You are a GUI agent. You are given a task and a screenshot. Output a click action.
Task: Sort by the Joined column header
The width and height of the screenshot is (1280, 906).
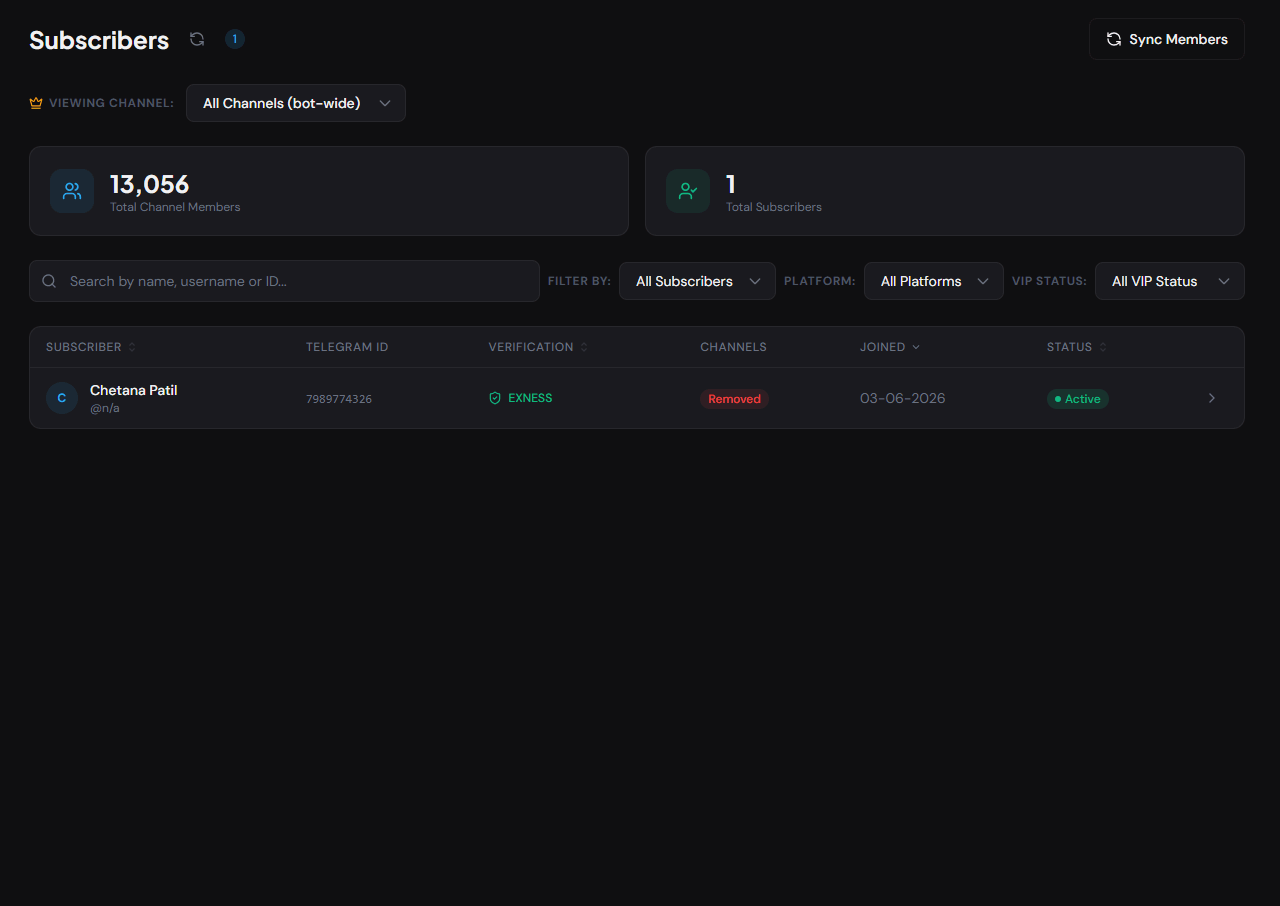click(890, 347)
